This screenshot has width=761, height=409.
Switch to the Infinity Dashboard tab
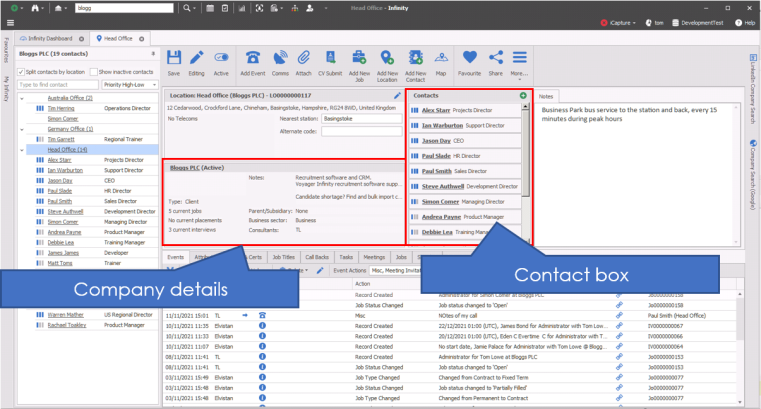click(x=50, y=37)
